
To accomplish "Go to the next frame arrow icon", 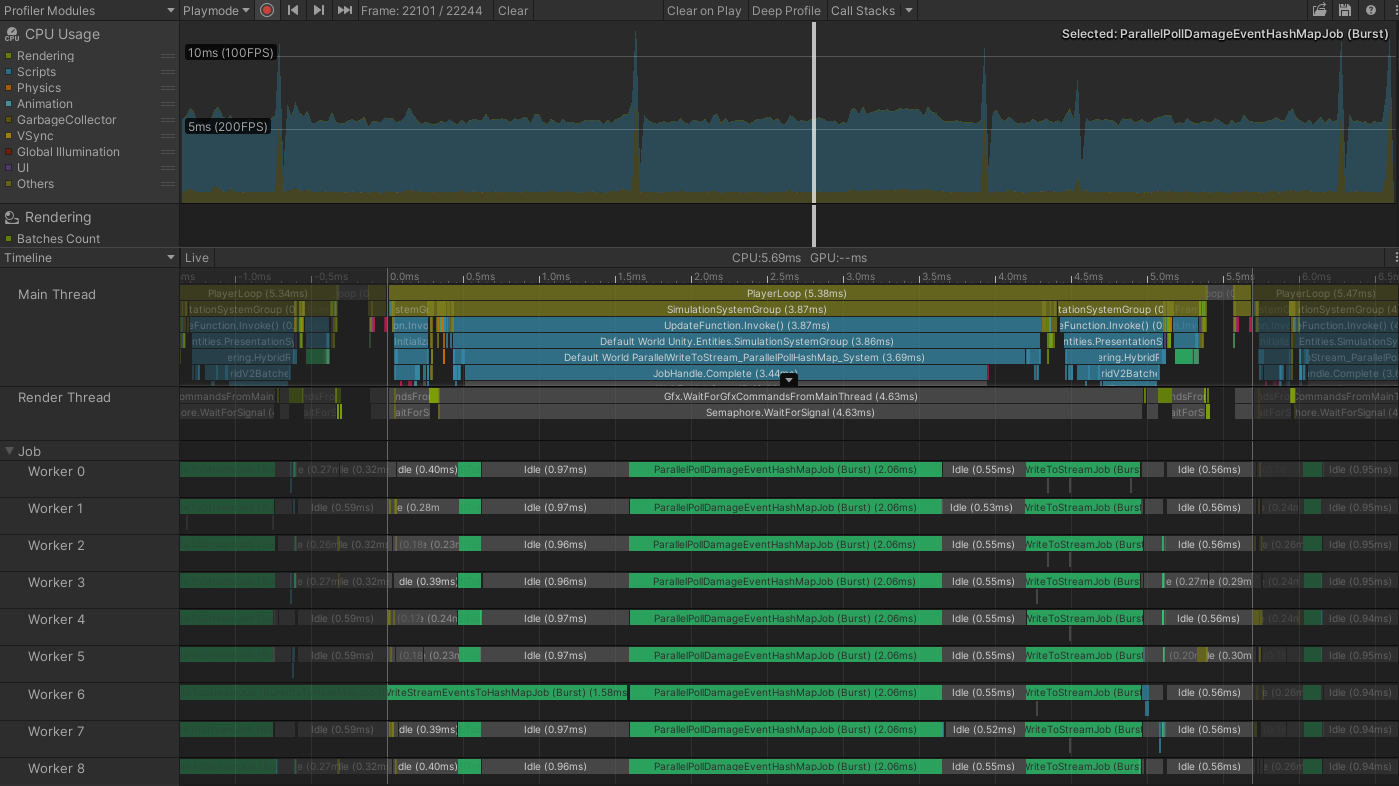I will (318, 11).
